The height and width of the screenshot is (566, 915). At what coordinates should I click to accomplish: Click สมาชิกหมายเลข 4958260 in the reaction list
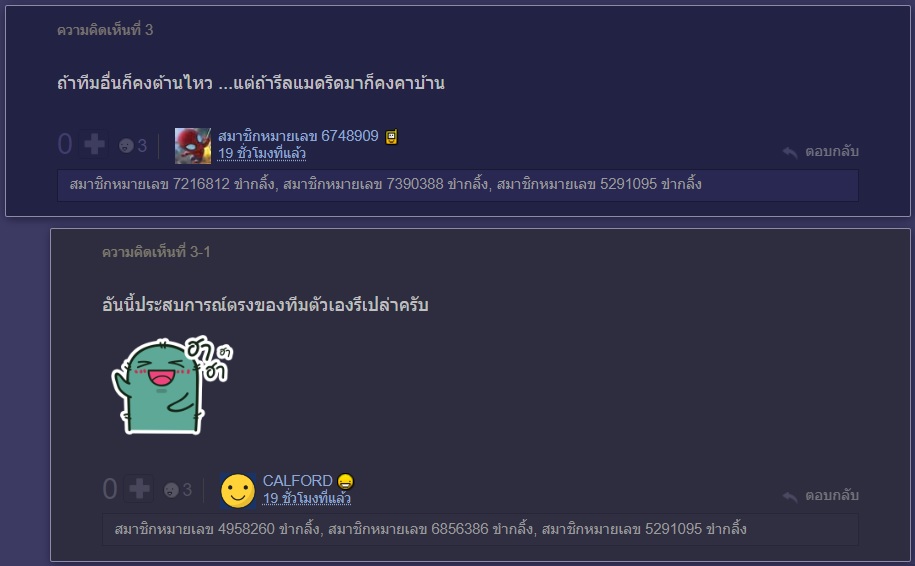(x=194, y=529)
